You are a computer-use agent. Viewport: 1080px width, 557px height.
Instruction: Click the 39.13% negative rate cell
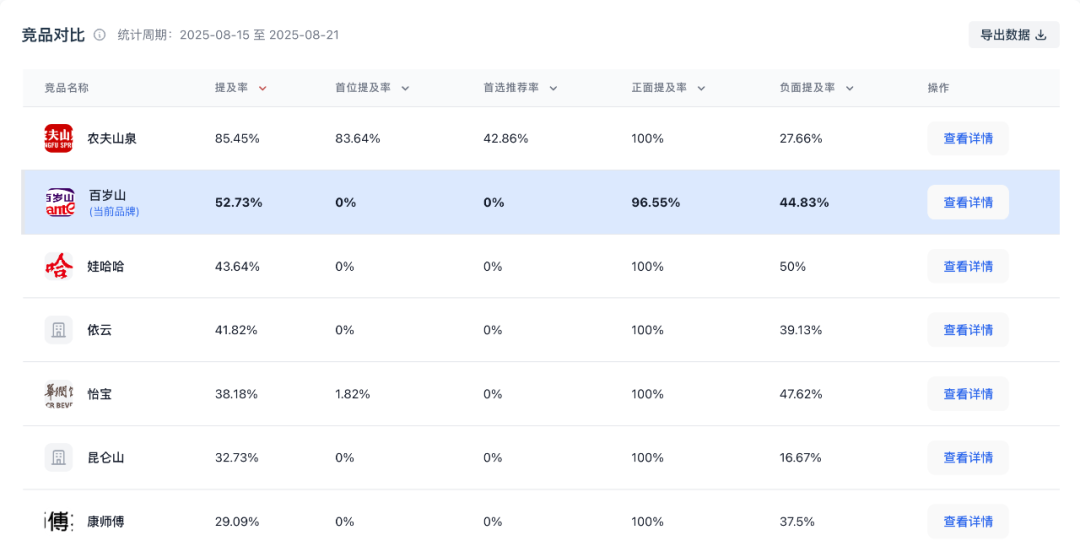800,330
